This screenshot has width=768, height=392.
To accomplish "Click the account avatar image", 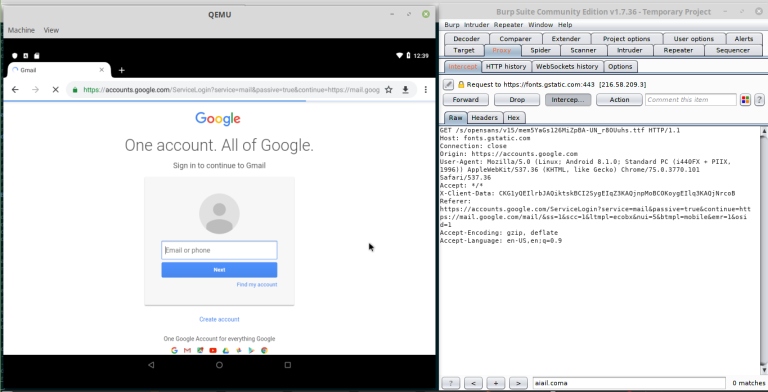I will point(219,214).
